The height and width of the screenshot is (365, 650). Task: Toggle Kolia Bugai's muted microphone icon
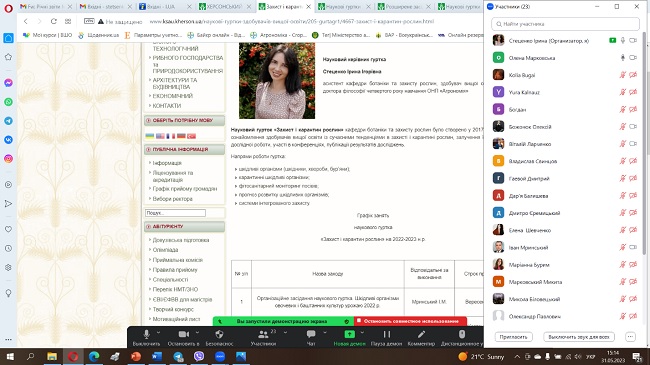tap(622, 75)
